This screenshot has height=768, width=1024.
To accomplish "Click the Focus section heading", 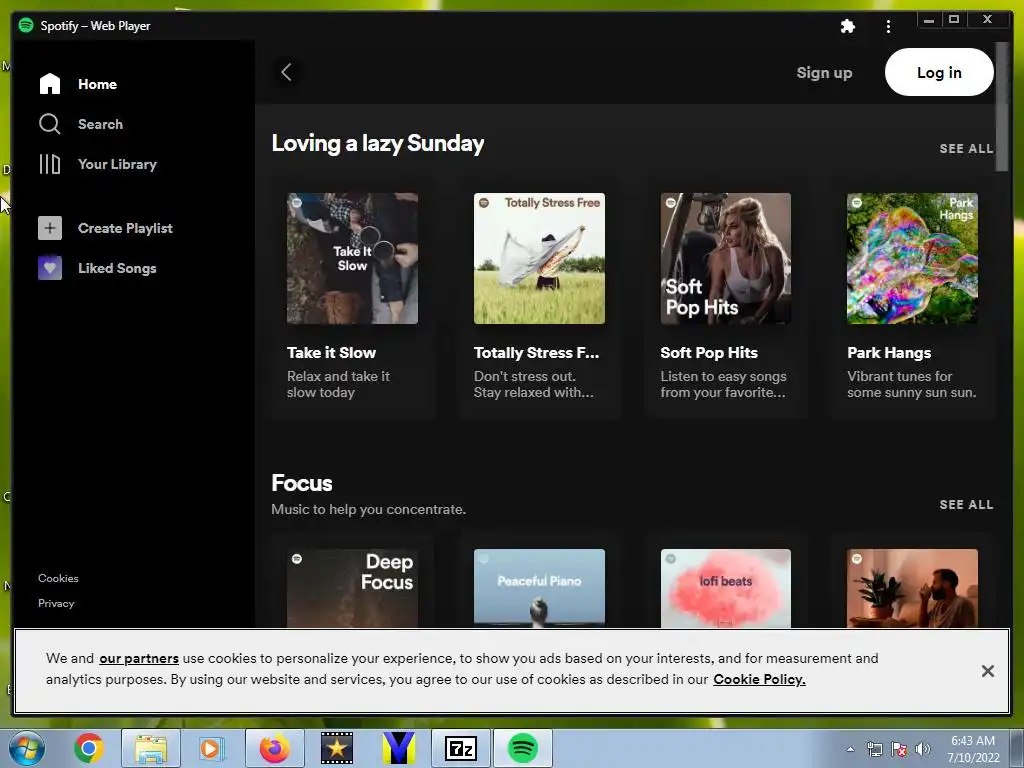I will (x=302, y=483).
